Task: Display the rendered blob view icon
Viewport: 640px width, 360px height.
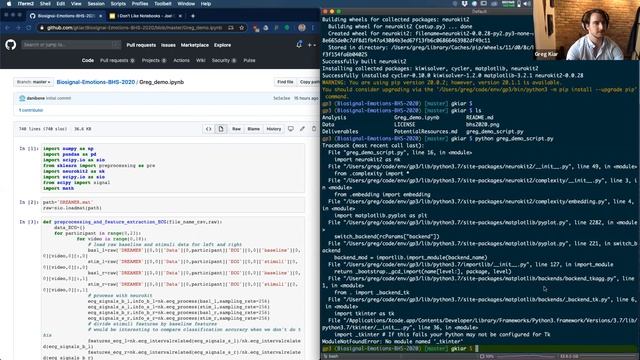Action: tap(221, 129)
